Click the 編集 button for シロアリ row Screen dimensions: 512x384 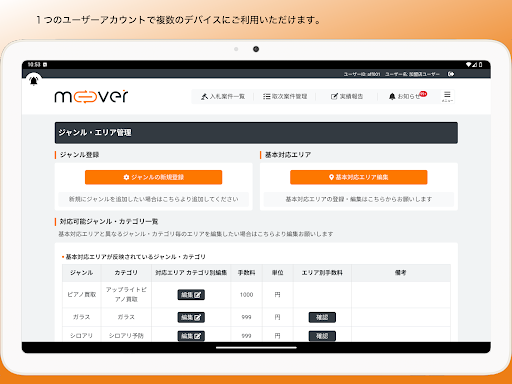pos(191,336)
